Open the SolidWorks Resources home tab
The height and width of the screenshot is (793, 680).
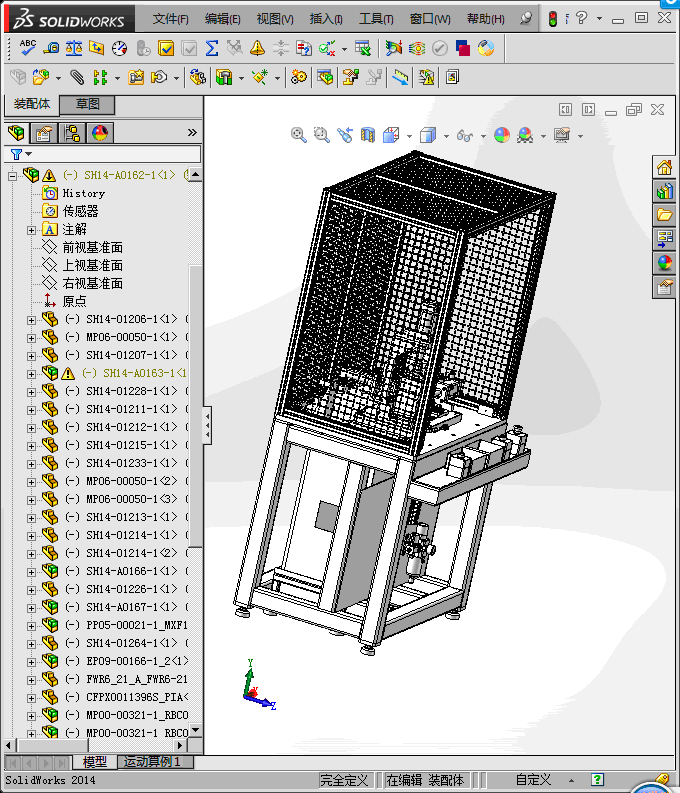(x=664, y=167)
